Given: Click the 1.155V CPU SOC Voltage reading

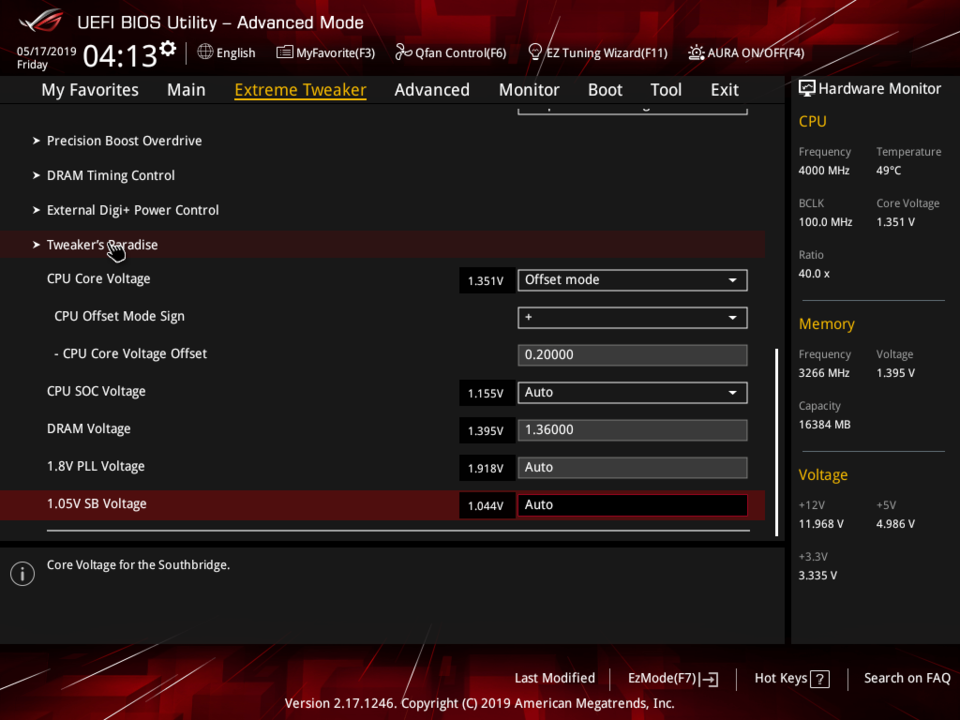Looking at the screenshot, I should (486, 393).
